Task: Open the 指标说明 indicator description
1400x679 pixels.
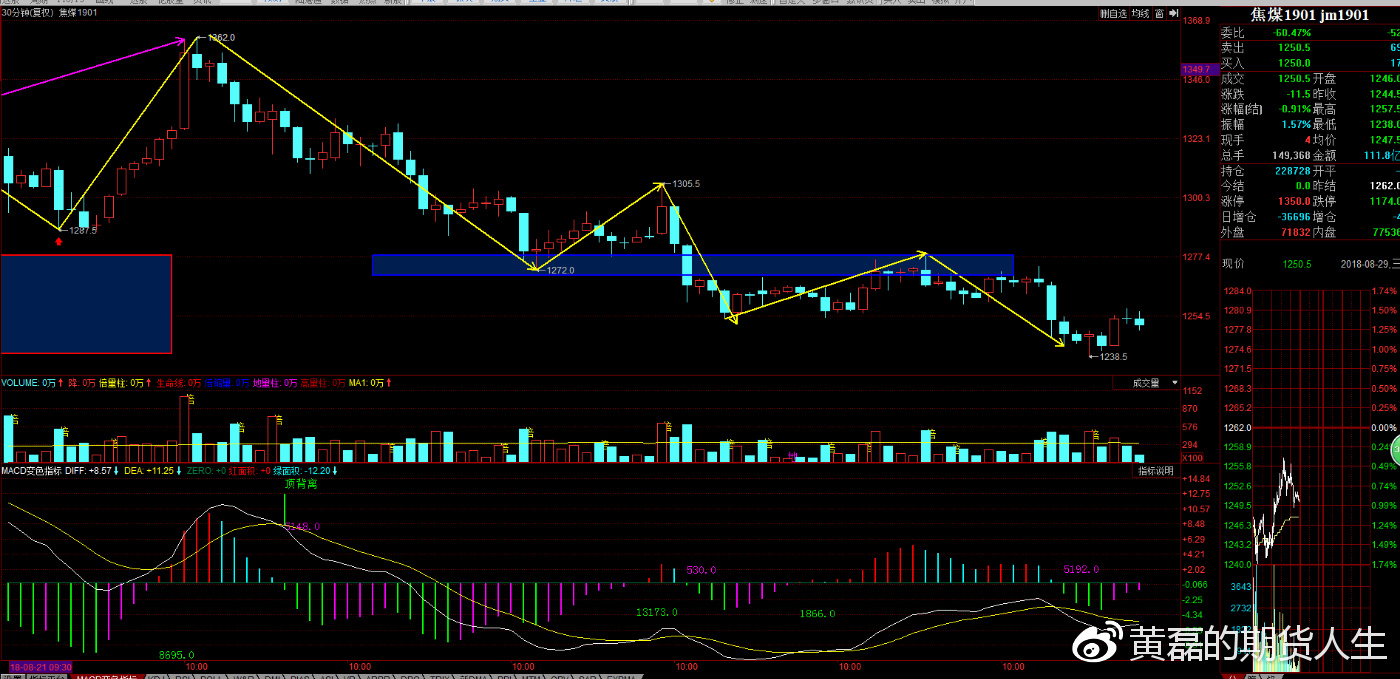Action: (x=1157, y=470)
